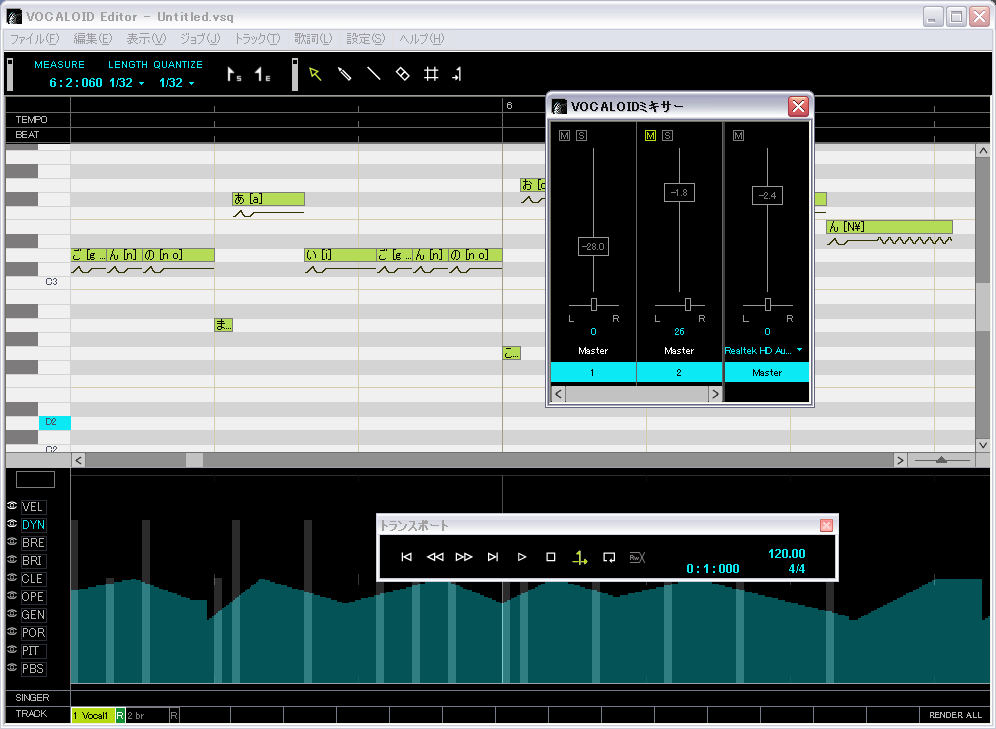
Task: Adjust Master volume fader at -2.4
Action: tap(767, 196)
